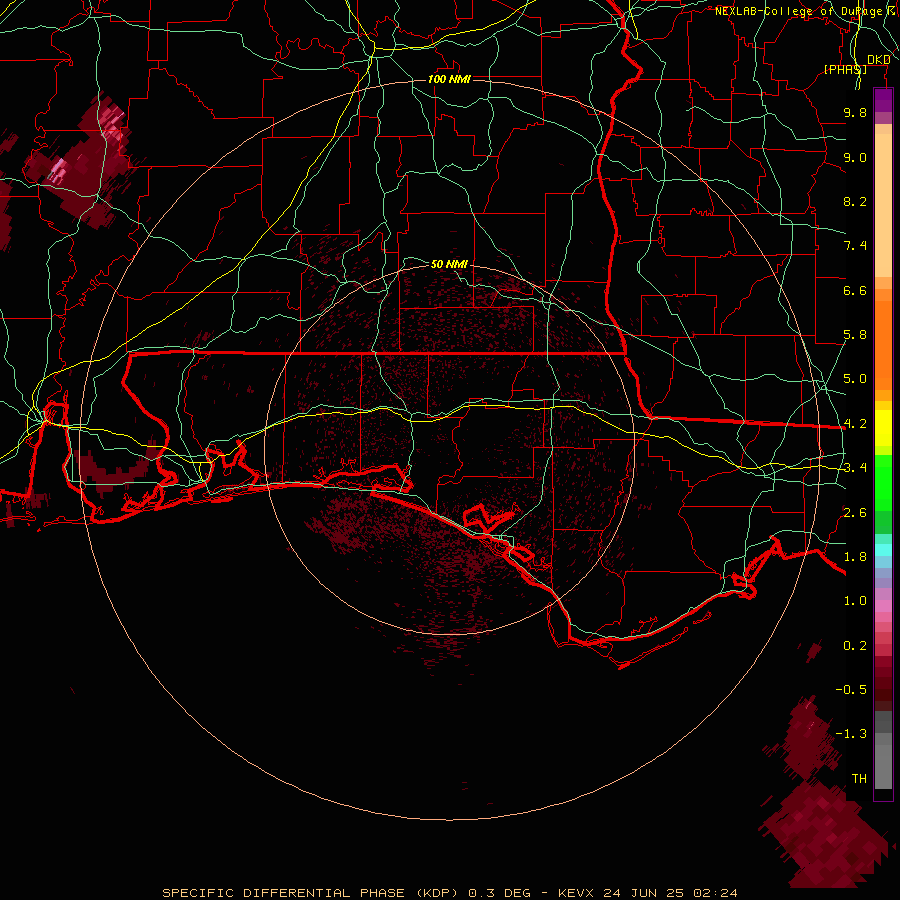Click the 9.8 value on the color scale
Viewport: 900px width, 900px height.
[x=855, y=112]
